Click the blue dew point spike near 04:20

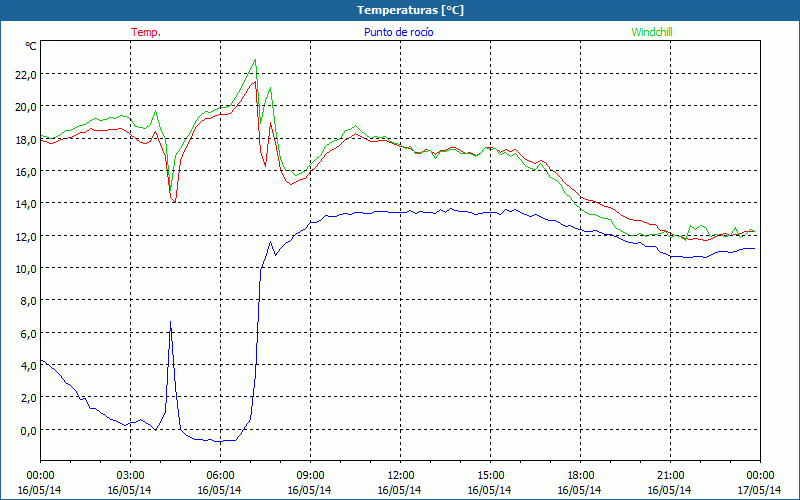(170, 322)
